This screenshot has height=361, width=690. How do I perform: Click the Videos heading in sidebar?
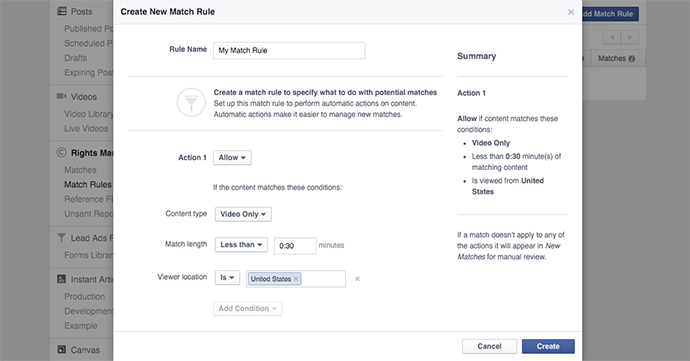84,96
